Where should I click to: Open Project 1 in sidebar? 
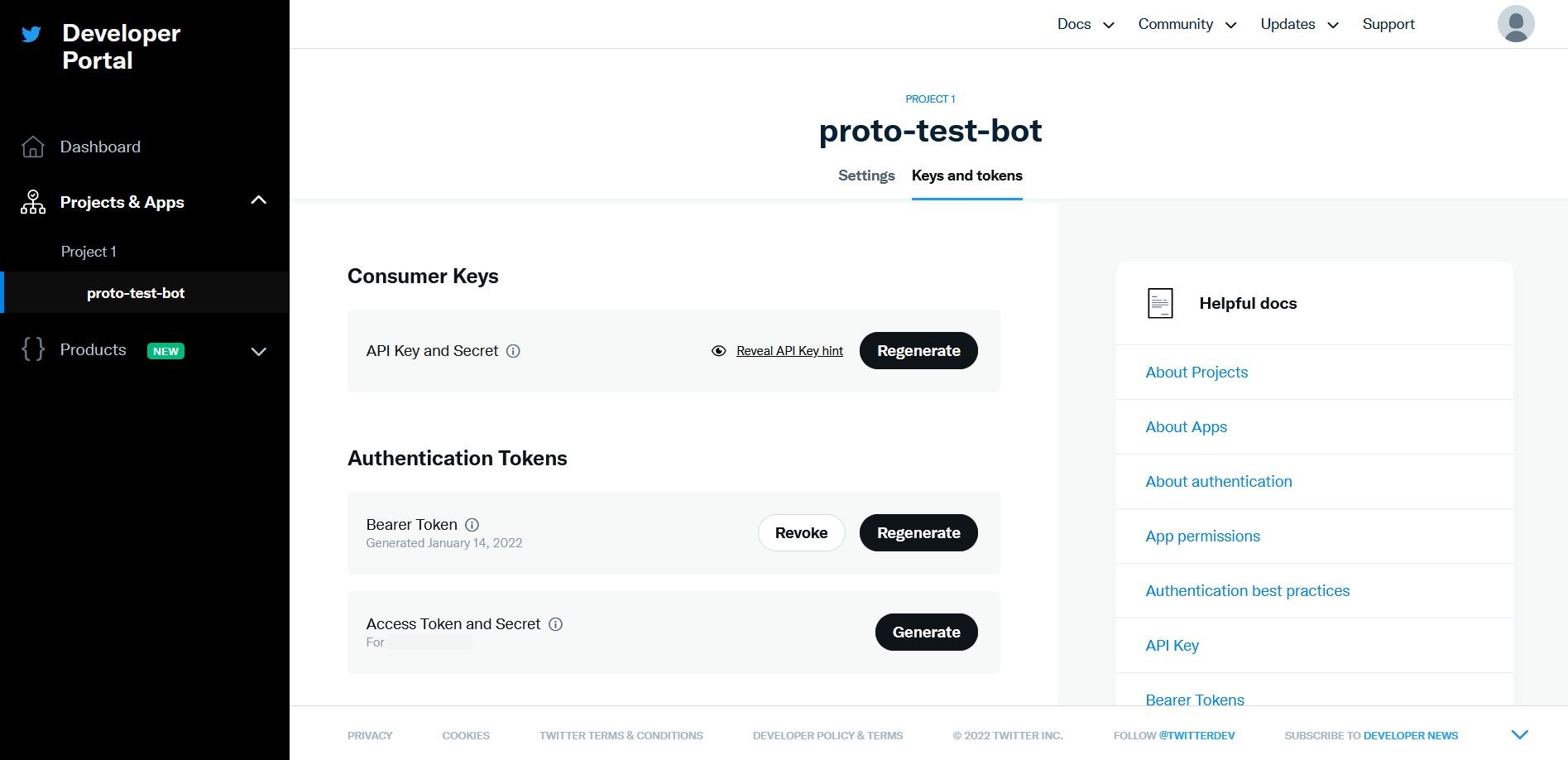coord(89,252)
